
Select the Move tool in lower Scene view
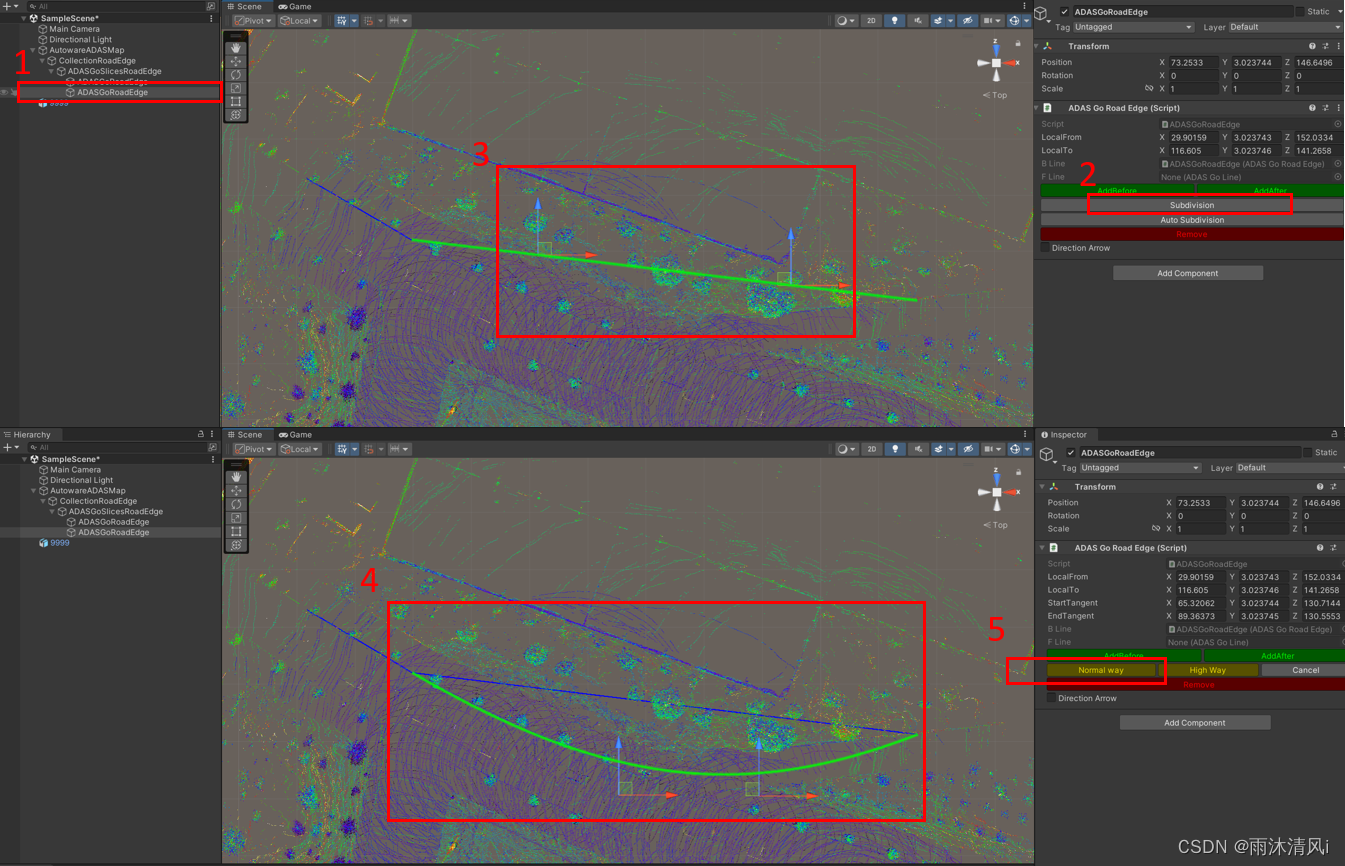[x=236, y=491]
